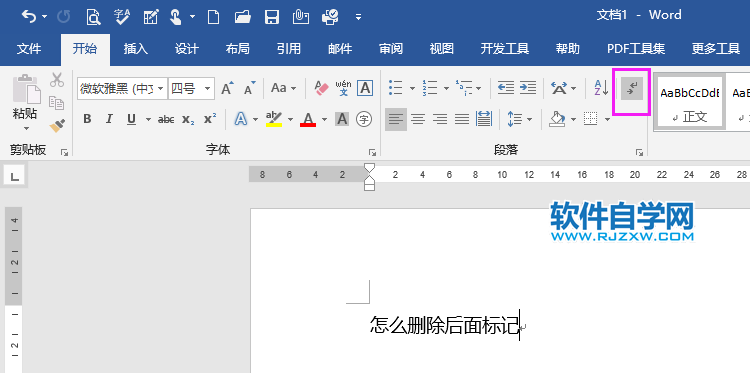Screen dimensions: 750x373
Task: Increase the paragraph indent
Action: tap(527, 88)
